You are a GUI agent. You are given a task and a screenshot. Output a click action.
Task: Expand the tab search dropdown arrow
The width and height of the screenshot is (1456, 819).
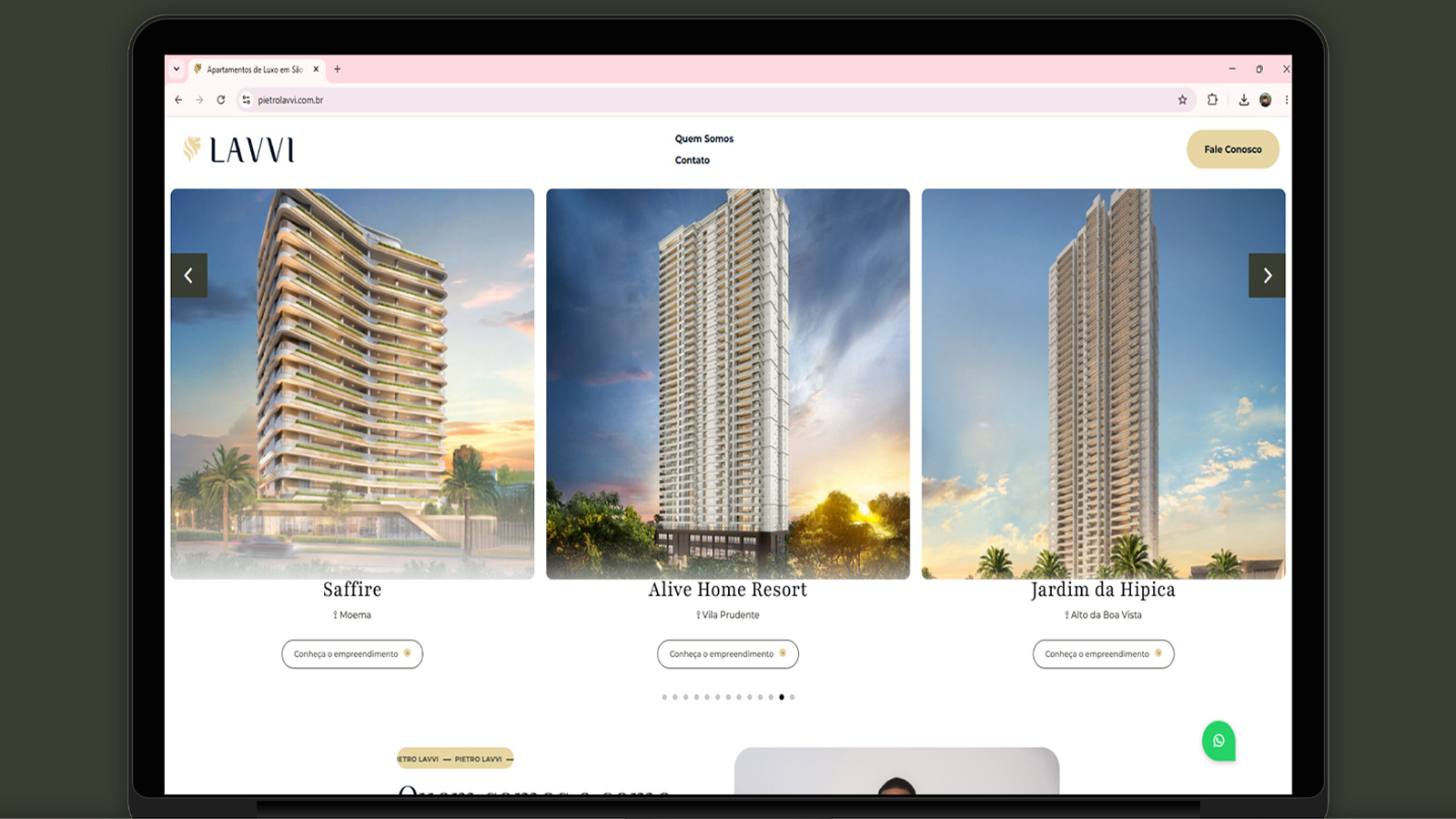pos(177,69)
